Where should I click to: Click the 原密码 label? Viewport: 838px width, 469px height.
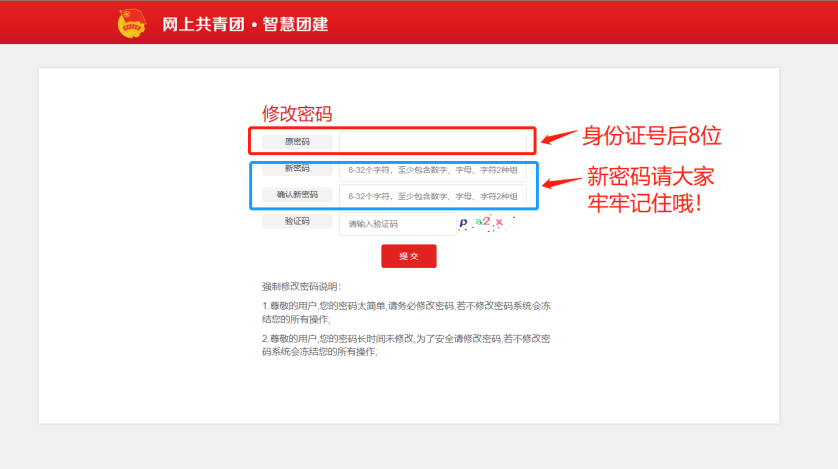click(297, 142)
